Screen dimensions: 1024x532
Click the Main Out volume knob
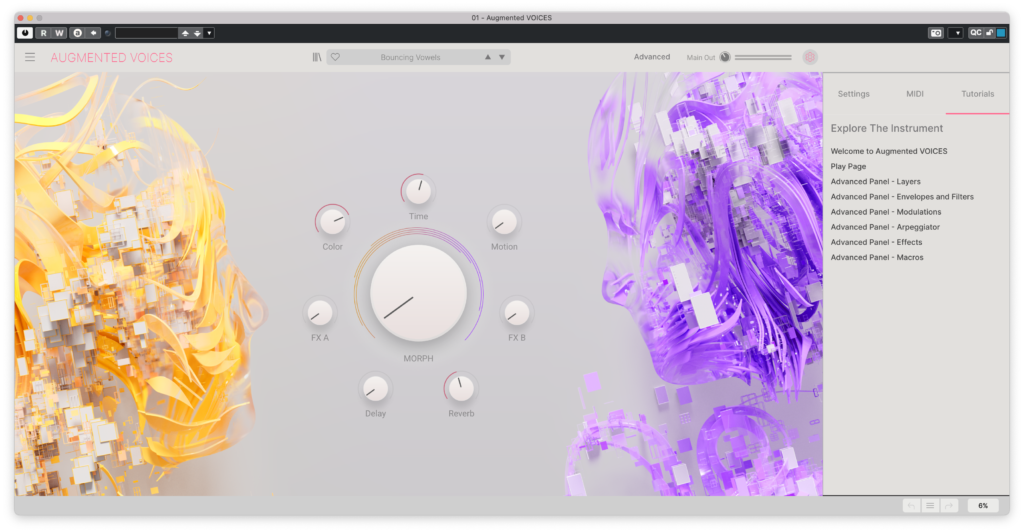pos(725,57)
